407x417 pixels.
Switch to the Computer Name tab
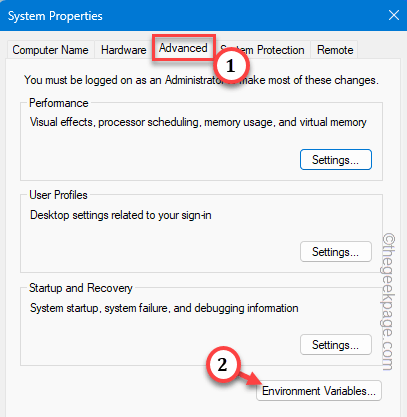pyautogui.click(x=50, y=50)
